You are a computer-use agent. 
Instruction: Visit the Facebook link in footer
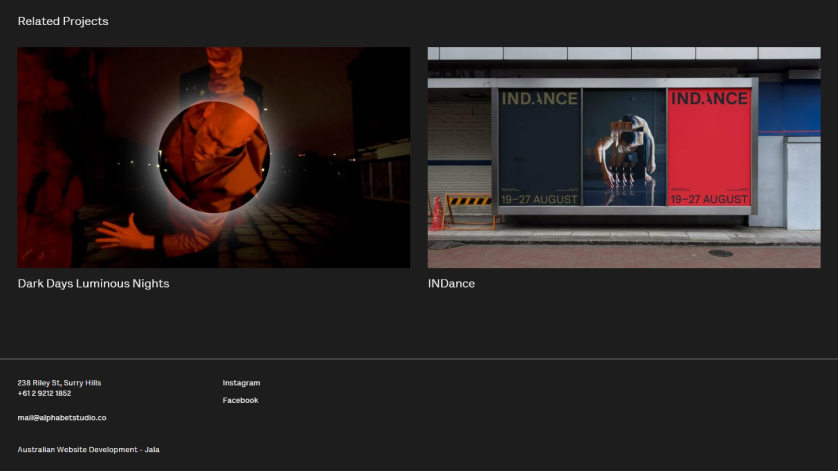240,400
